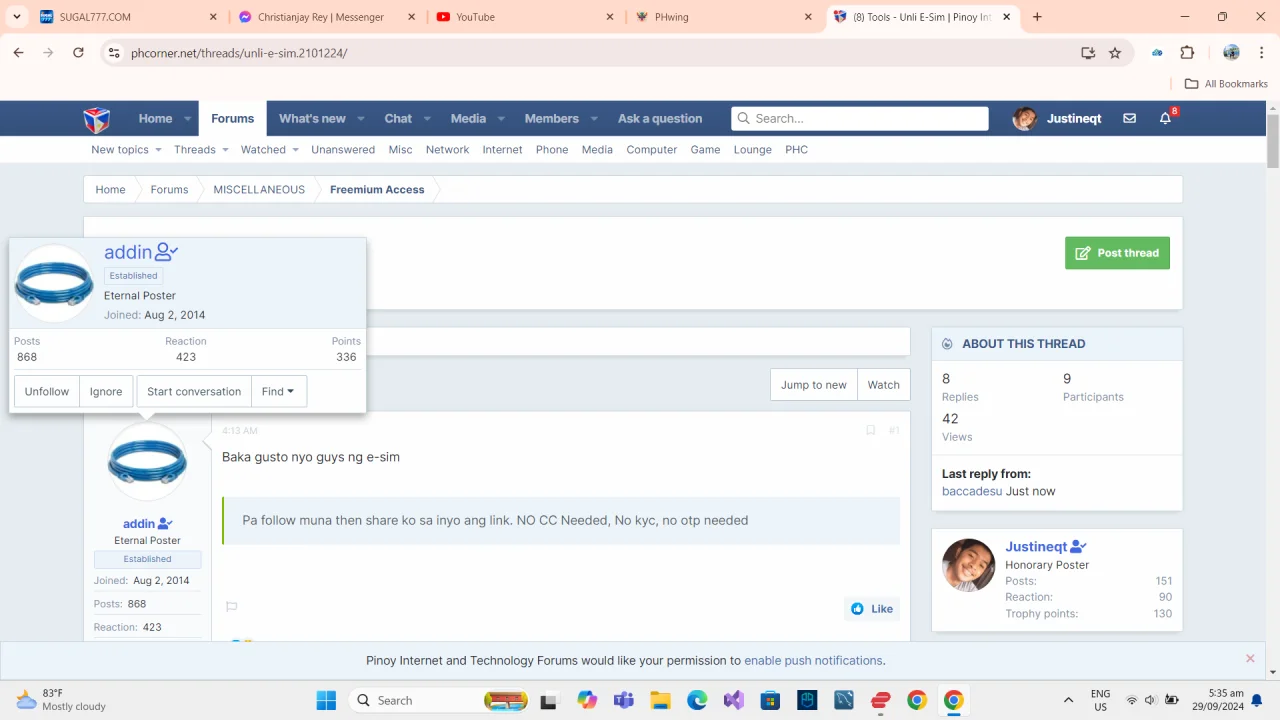Open the MISCELLANEOUS breadcrumb
This screenshot has height=720, width=1280.
[259, 189]
